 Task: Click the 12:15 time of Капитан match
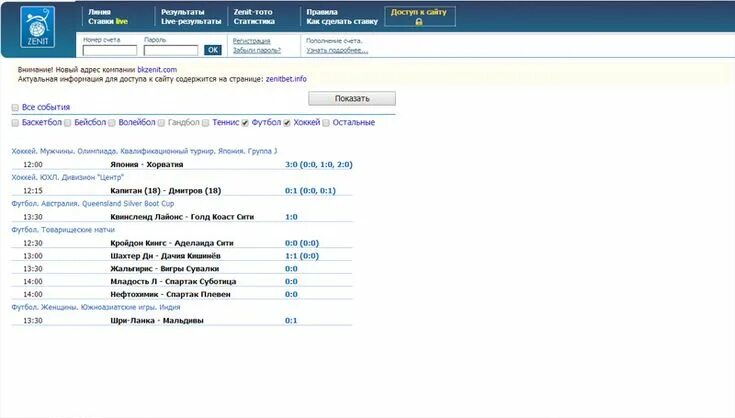coord(33,191)
